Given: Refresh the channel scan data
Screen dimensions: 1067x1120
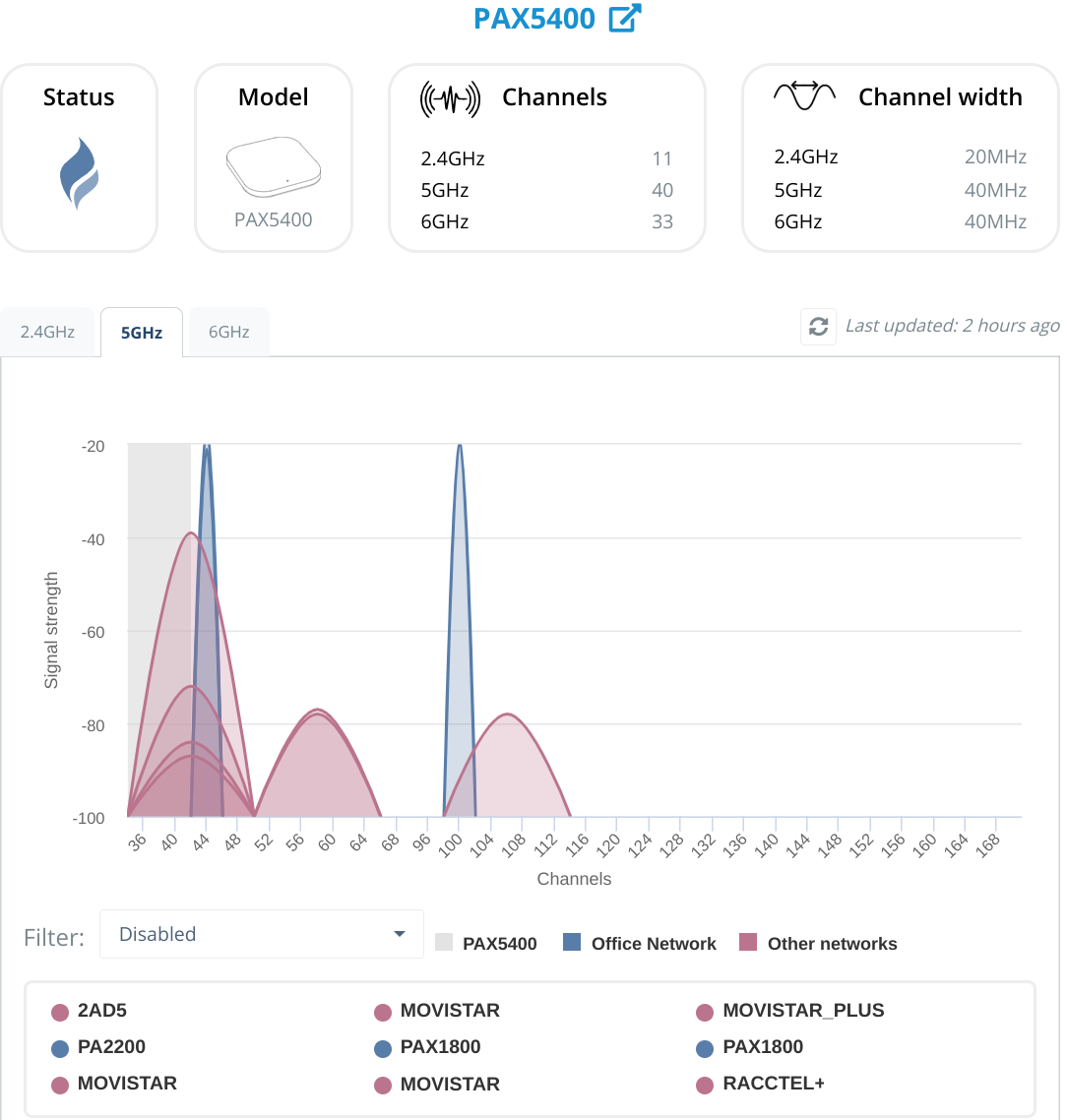Looking at the screenshot, I should click(819, 327).
